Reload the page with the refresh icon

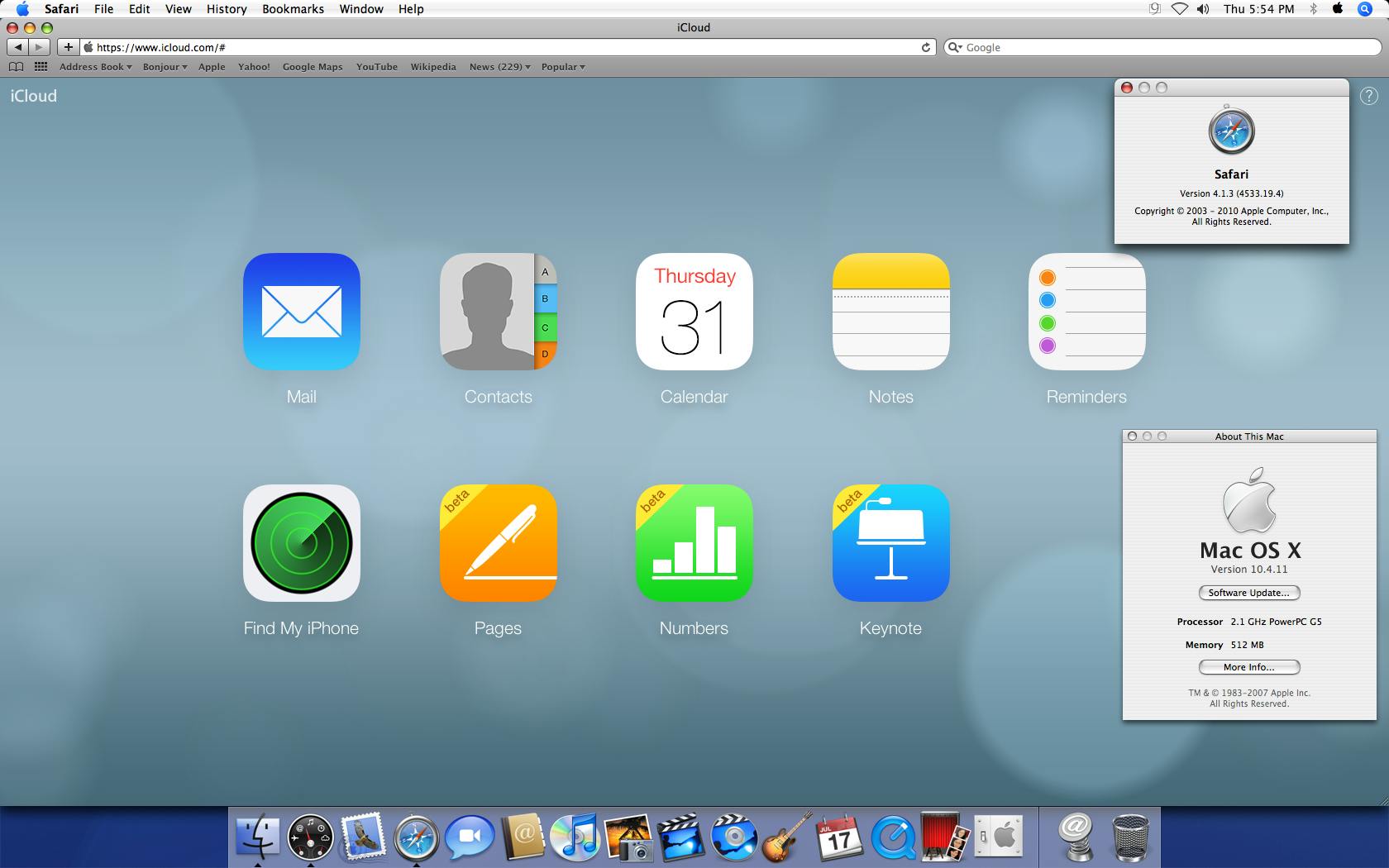click(x=926, y=47)
